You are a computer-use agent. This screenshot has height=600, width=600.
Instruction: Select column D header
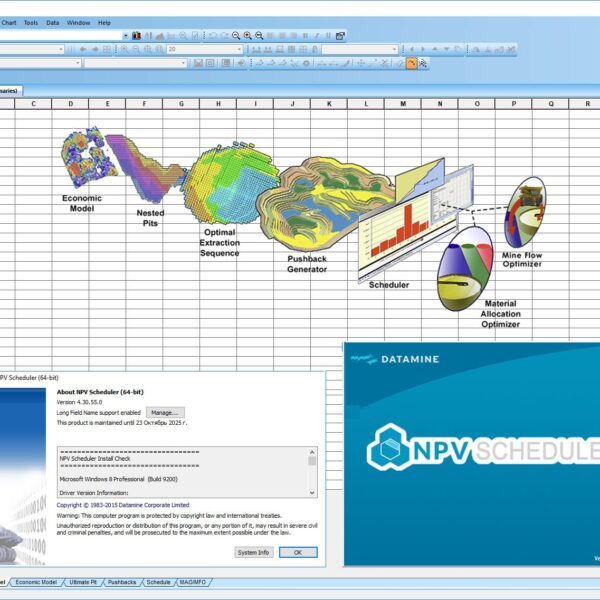click(70, 104)
